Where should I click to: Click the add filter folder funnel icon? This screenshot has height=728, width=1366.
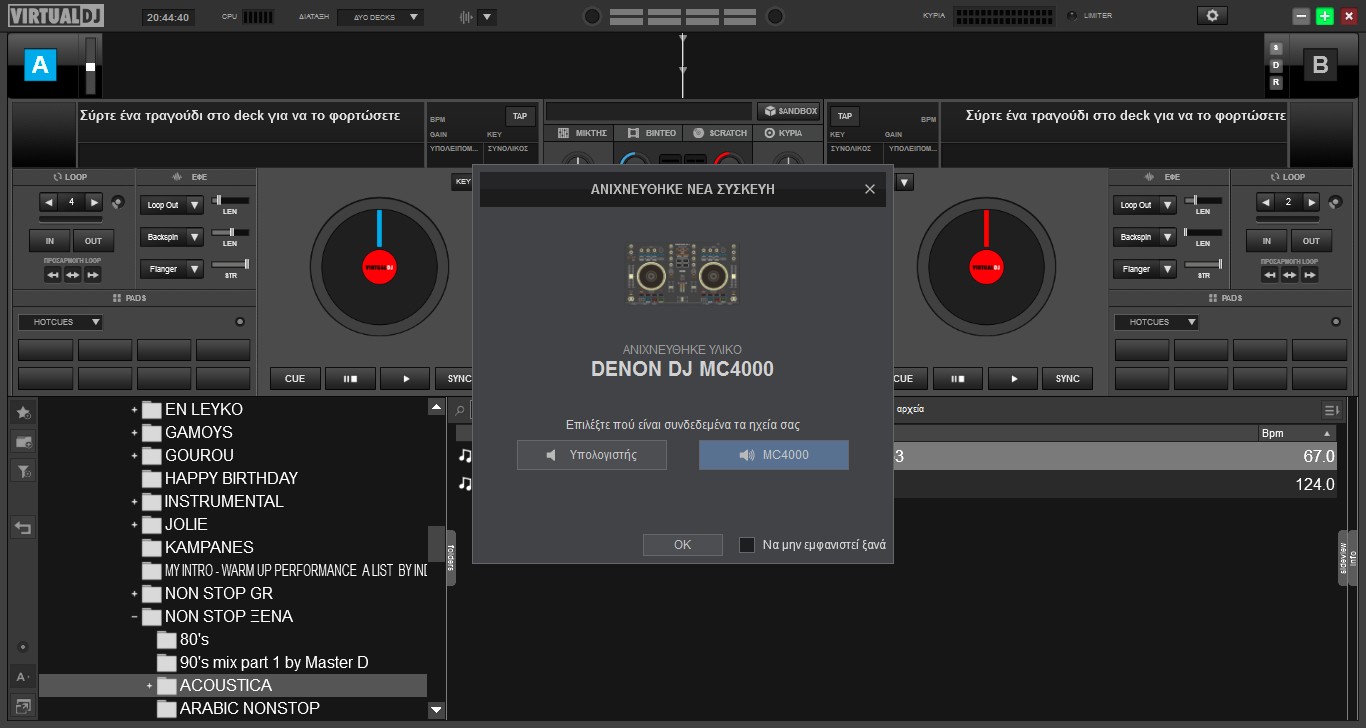point(24,472)
